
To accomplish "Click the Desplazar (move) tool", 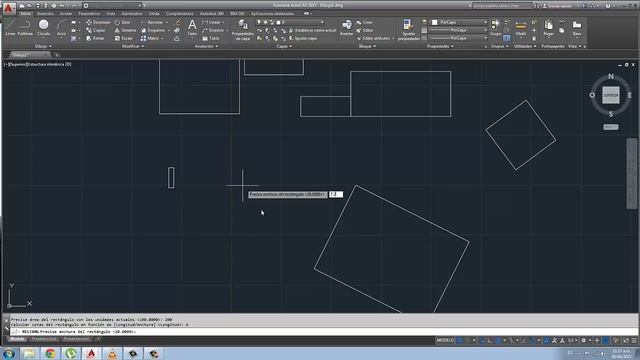I will pyautogui.click(x=98, y=22).
